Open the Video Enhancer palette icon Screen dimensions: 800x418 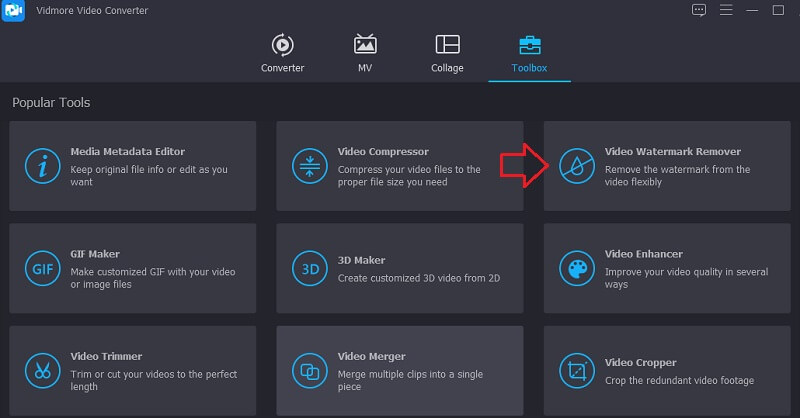[577, 268]
